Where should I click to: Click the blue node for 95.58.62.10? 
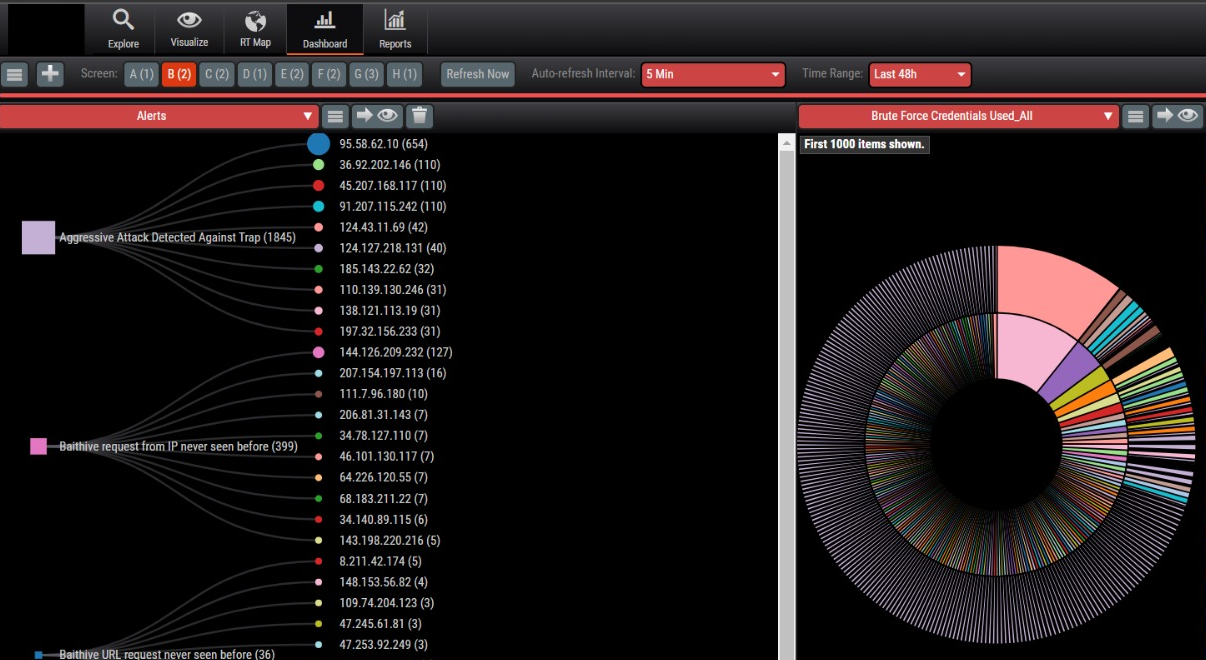pyautogui.click(x=318, y=144)
